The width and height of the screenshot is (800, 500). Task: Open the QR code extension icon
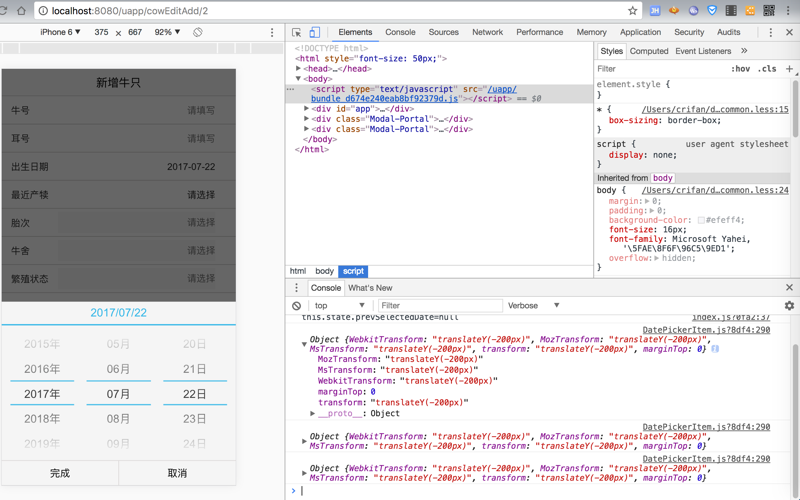(x=769, y=11)
